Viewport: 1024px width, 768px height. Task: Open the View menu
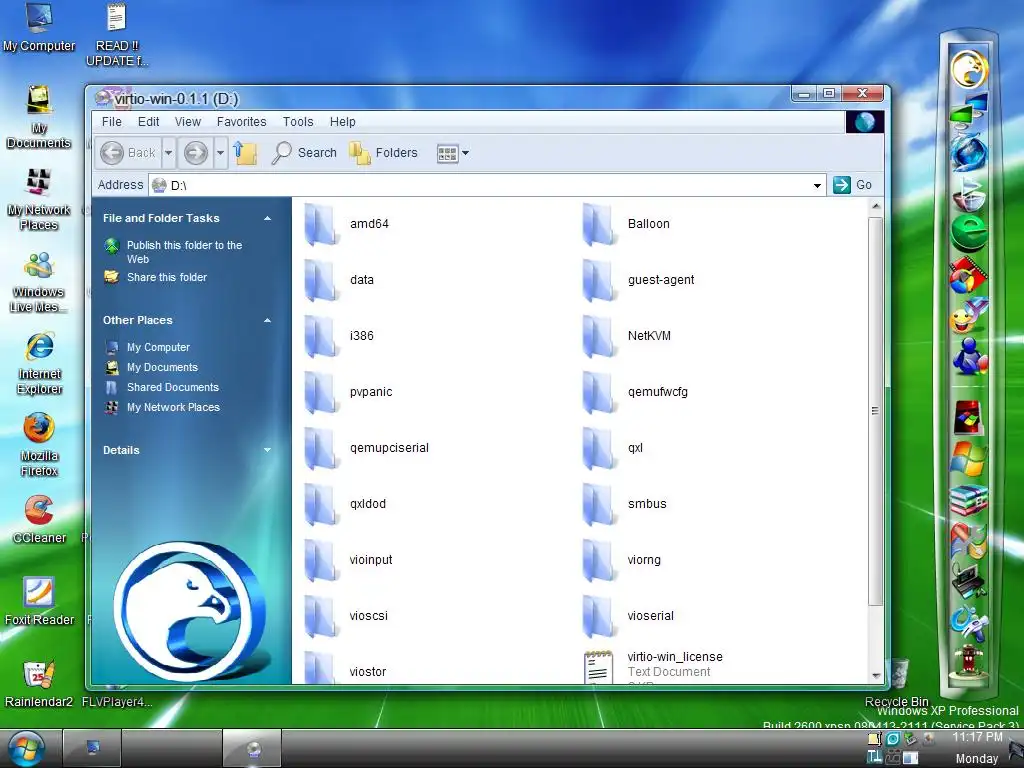coord(187,122)
